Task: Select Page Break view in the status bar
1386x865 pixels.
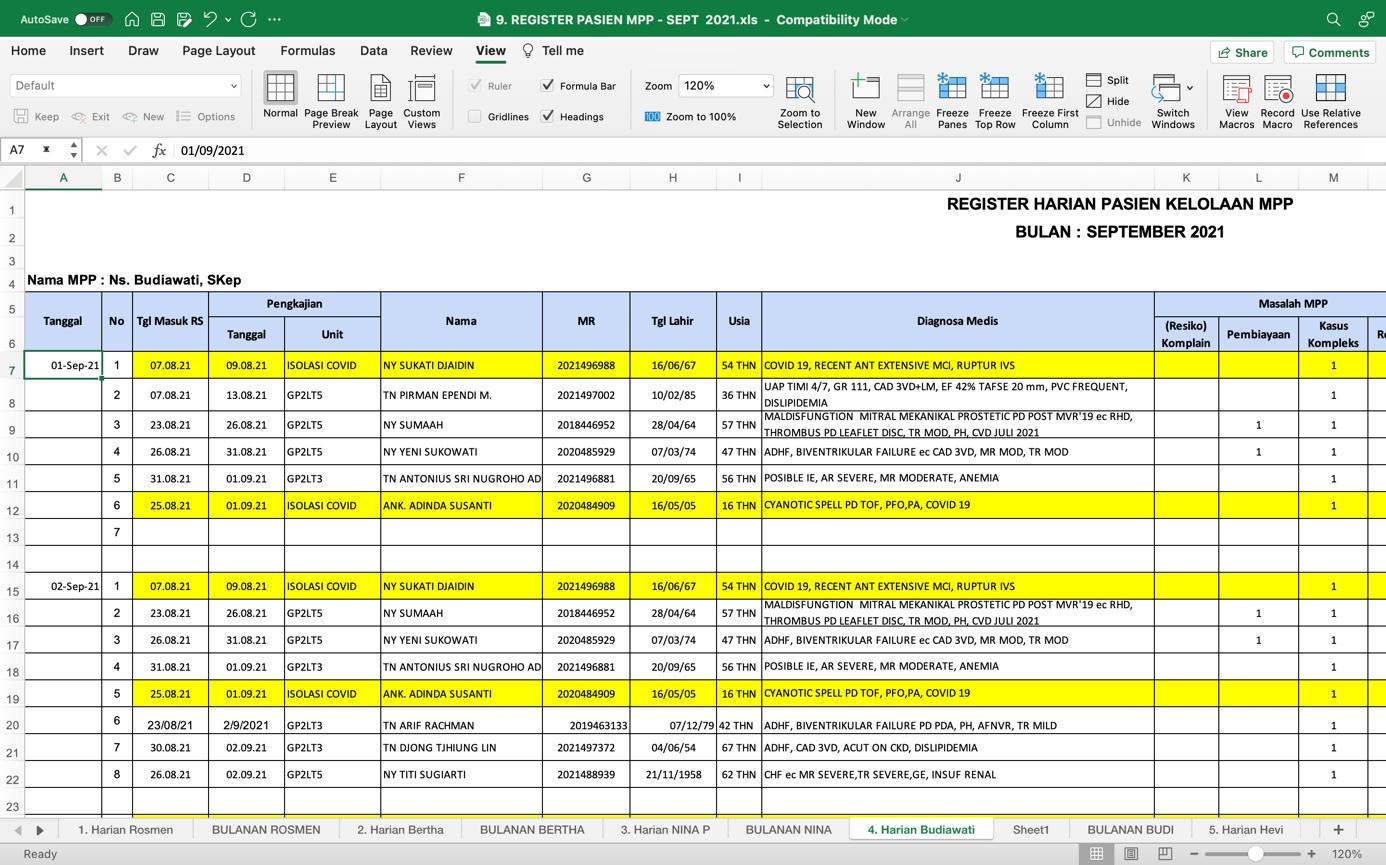Action: pyautogui.click(x=1165, y=854)
